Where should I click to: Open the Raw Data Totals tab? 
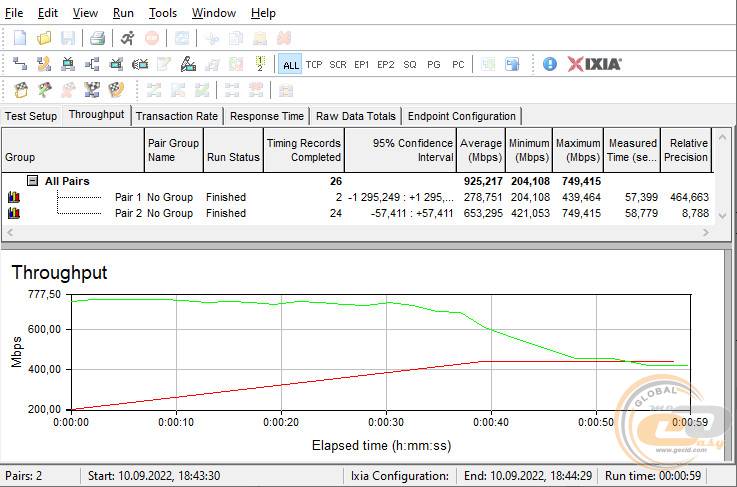pyautogui.click(x=356, y=116)
